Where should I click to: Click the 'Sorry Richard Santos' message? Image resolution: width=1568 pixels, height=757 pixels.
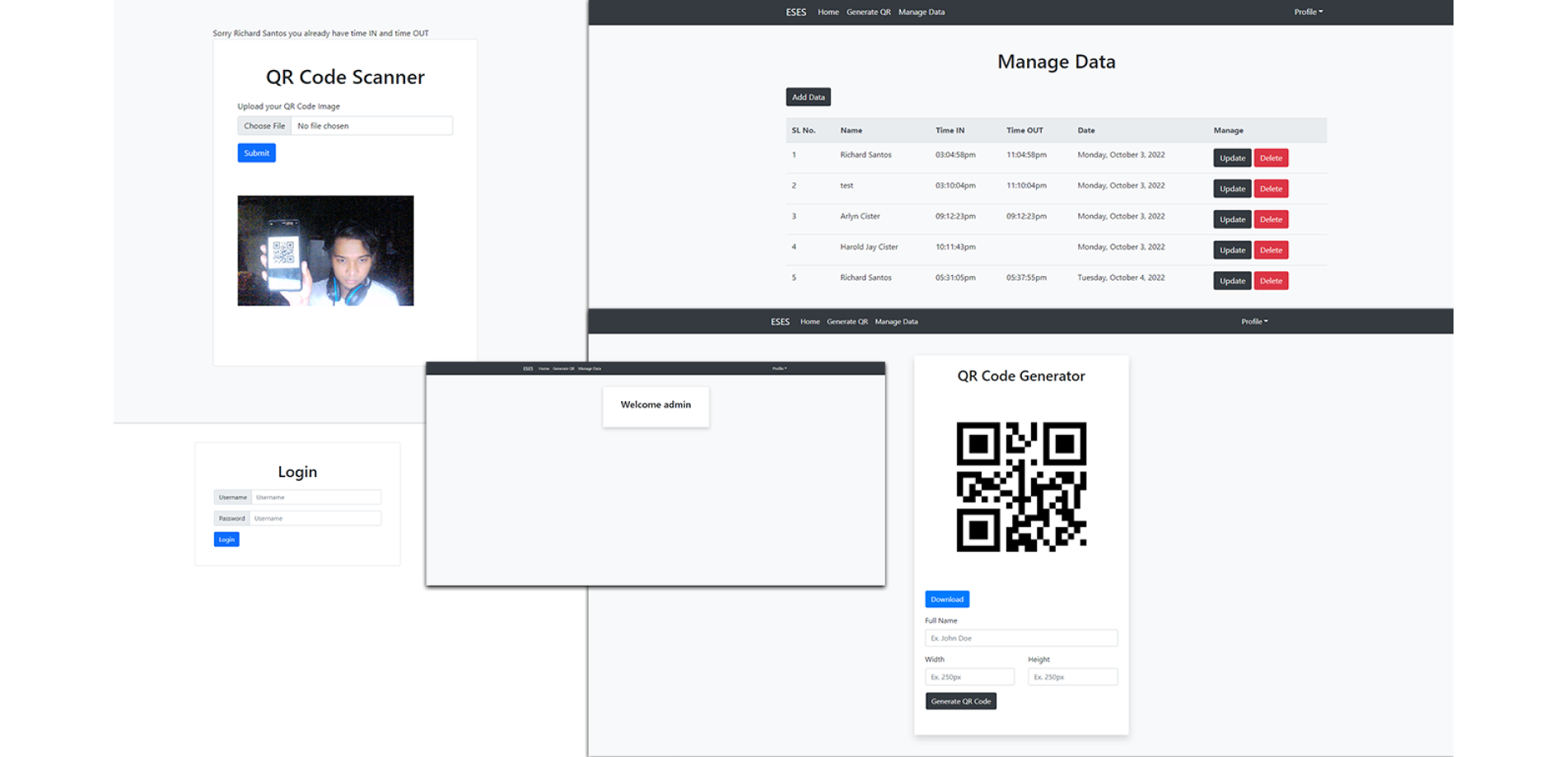(320, 34)
